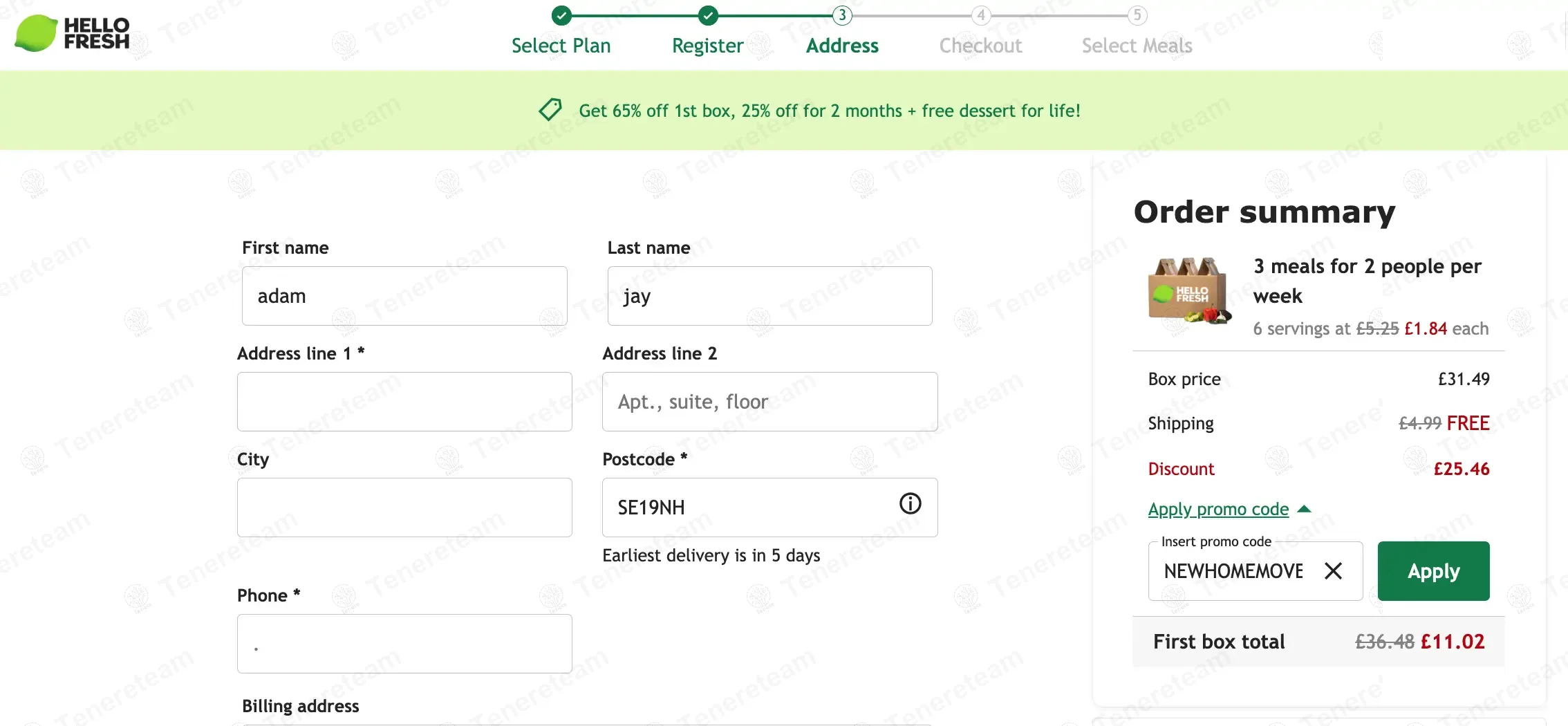Screen dimensions: 1568x726
Task: Click the promo tag icon in banner
Action: coord(550,110)
